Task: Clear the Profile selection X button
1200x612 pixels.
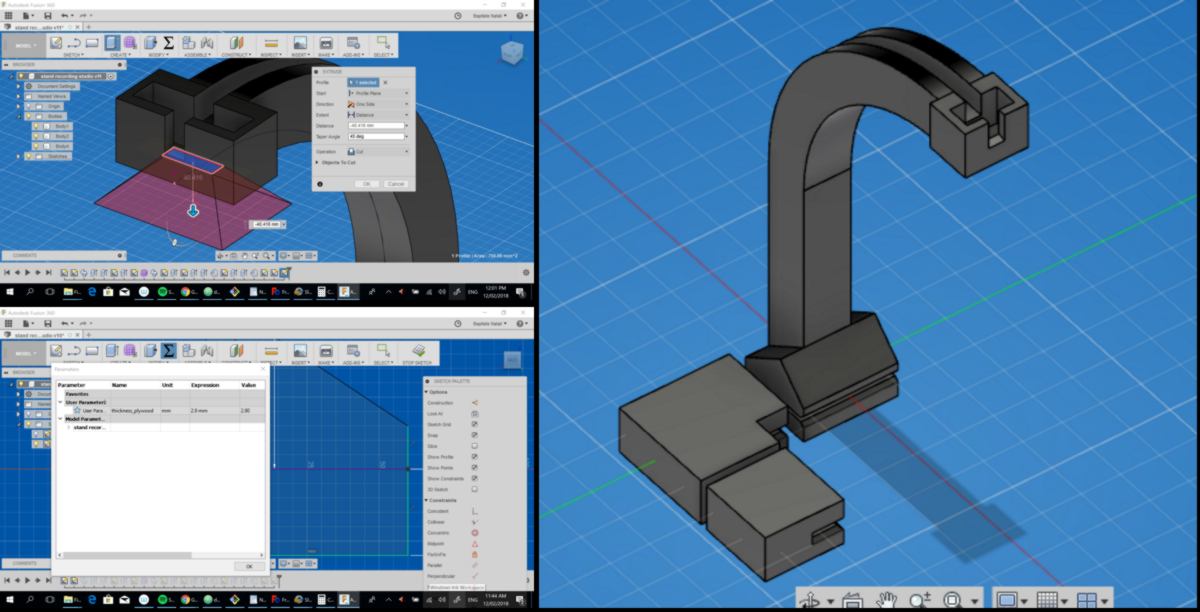Action: 386,82
